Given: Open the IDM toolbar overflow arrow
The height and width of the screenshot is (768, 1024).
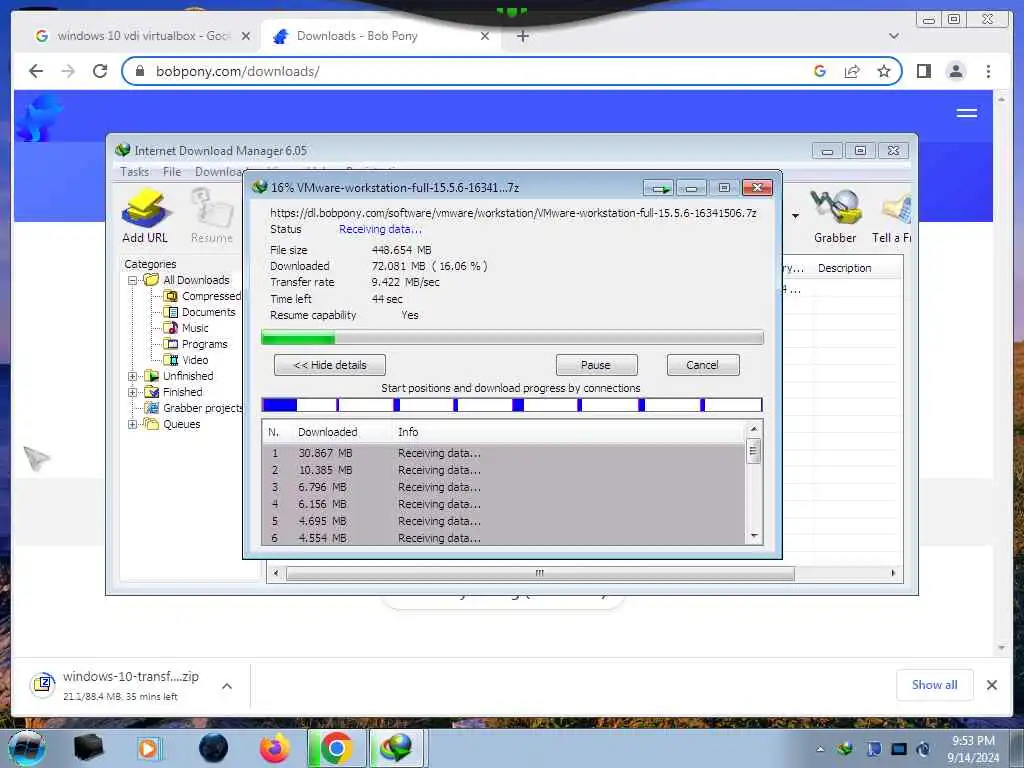Looking at the screenshot, I should (x=795, y=216).
